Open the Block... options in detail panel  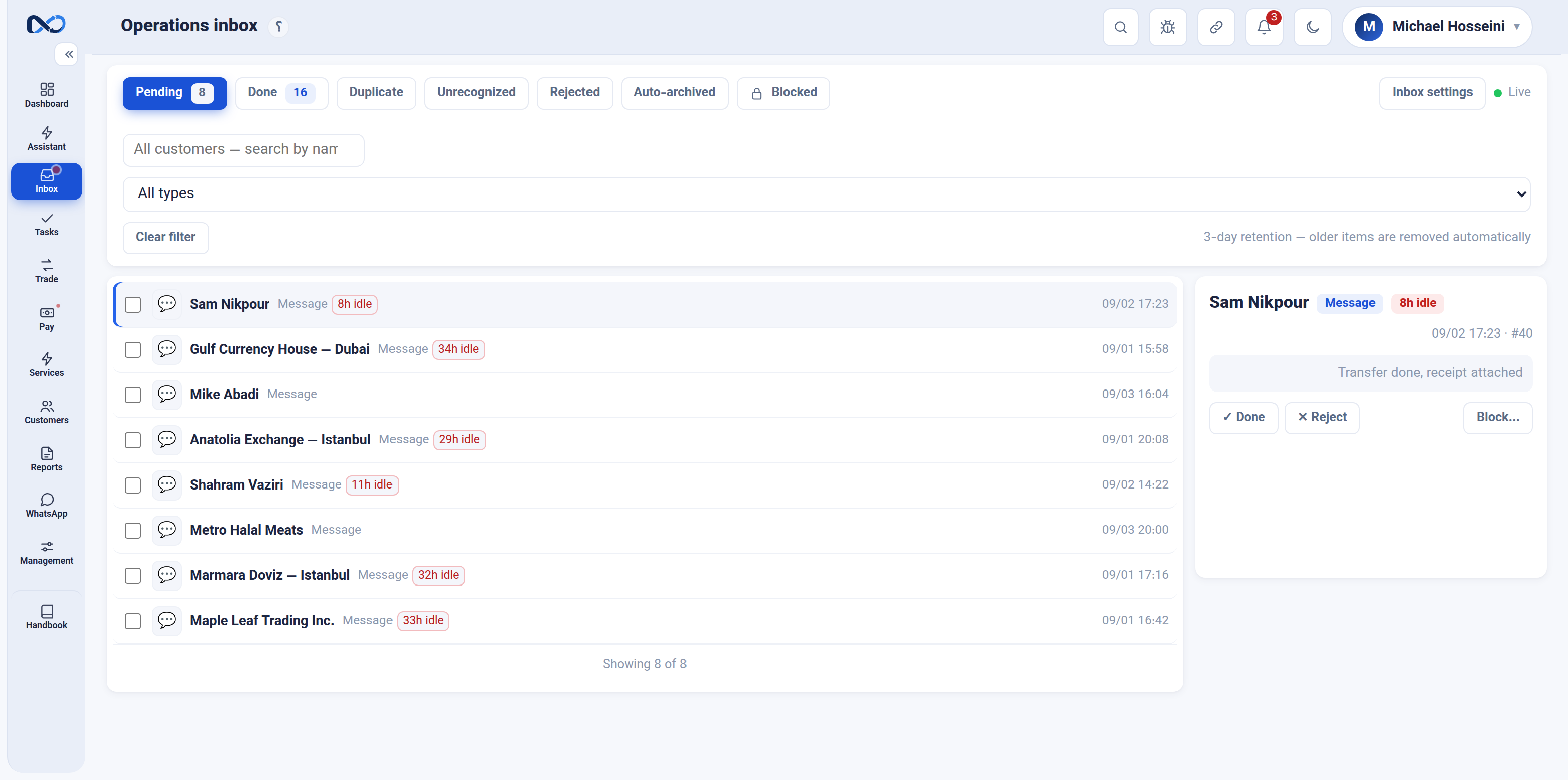(x=1498, y=417)
